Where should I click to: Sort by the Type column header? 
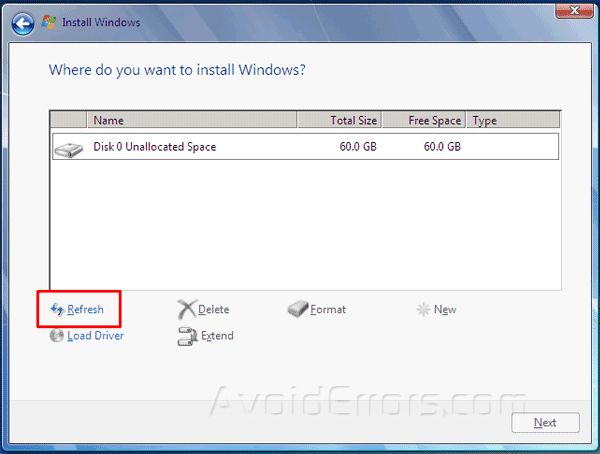[x=513, y=120]
